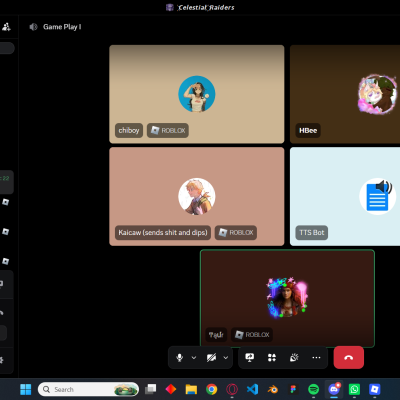Select the TTS Bot participant tile
This screenshot has height=400, width=400.
tap(345, 196)
